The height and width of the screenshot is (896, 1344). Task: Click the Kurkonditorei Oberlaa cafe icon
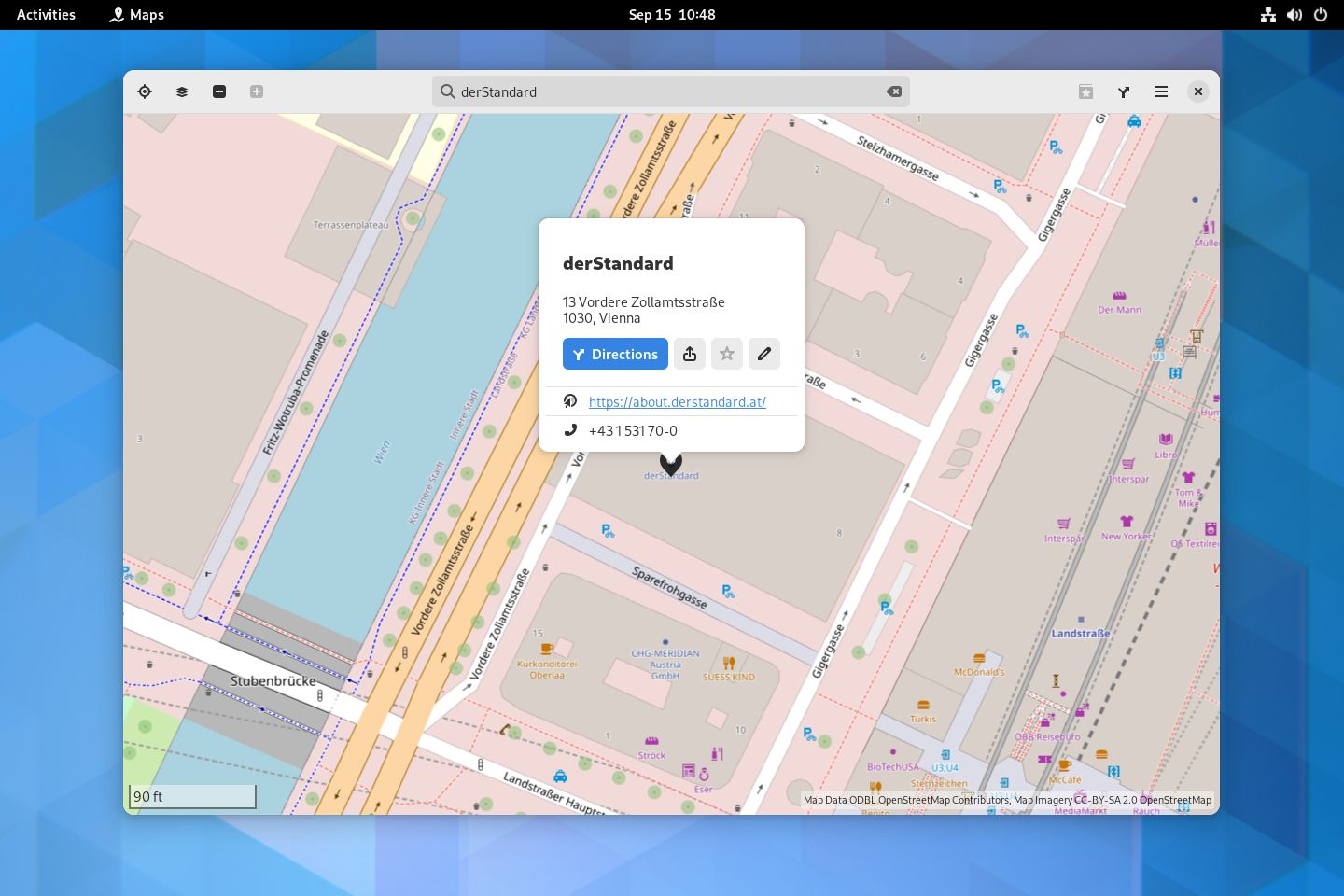coord(547,649)
